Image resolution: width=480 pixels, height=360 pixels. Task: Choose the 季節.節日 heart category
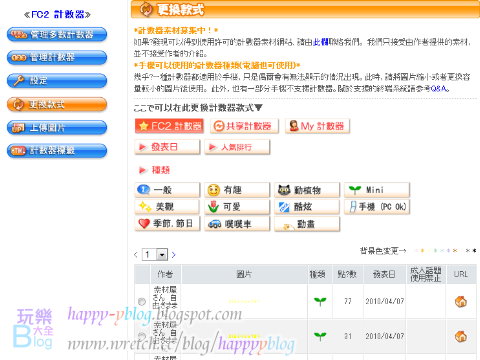[x=167, y=224]
